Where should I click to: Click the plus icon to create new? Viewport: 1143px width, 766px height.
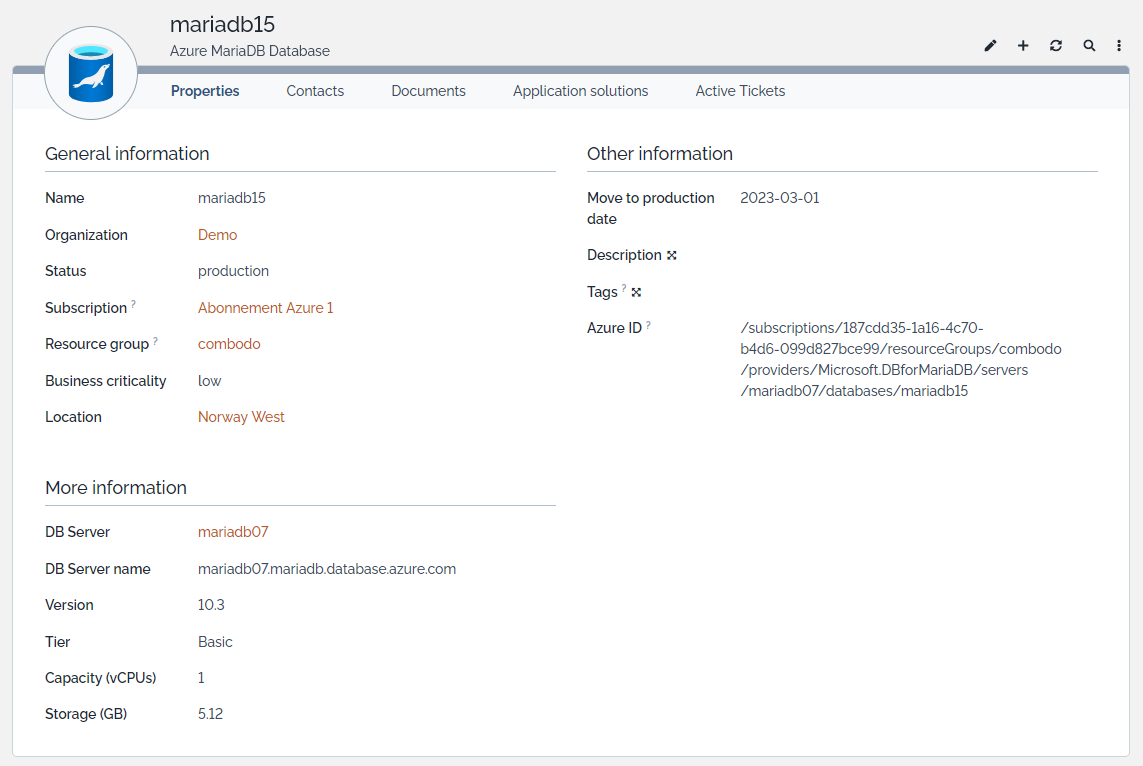tap(1023, 46)
